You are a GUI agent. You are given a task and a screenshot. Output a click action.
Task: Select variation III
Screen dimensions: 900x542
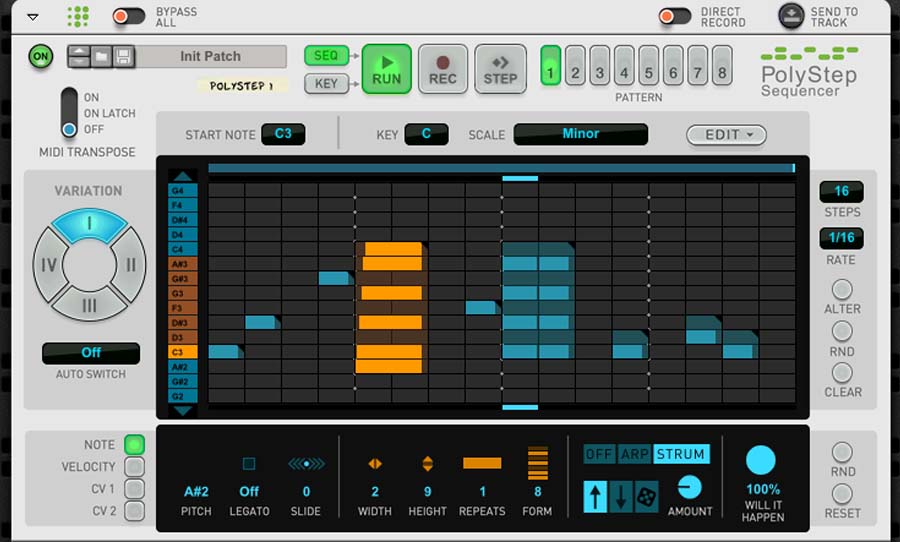(x=90, y=305)
